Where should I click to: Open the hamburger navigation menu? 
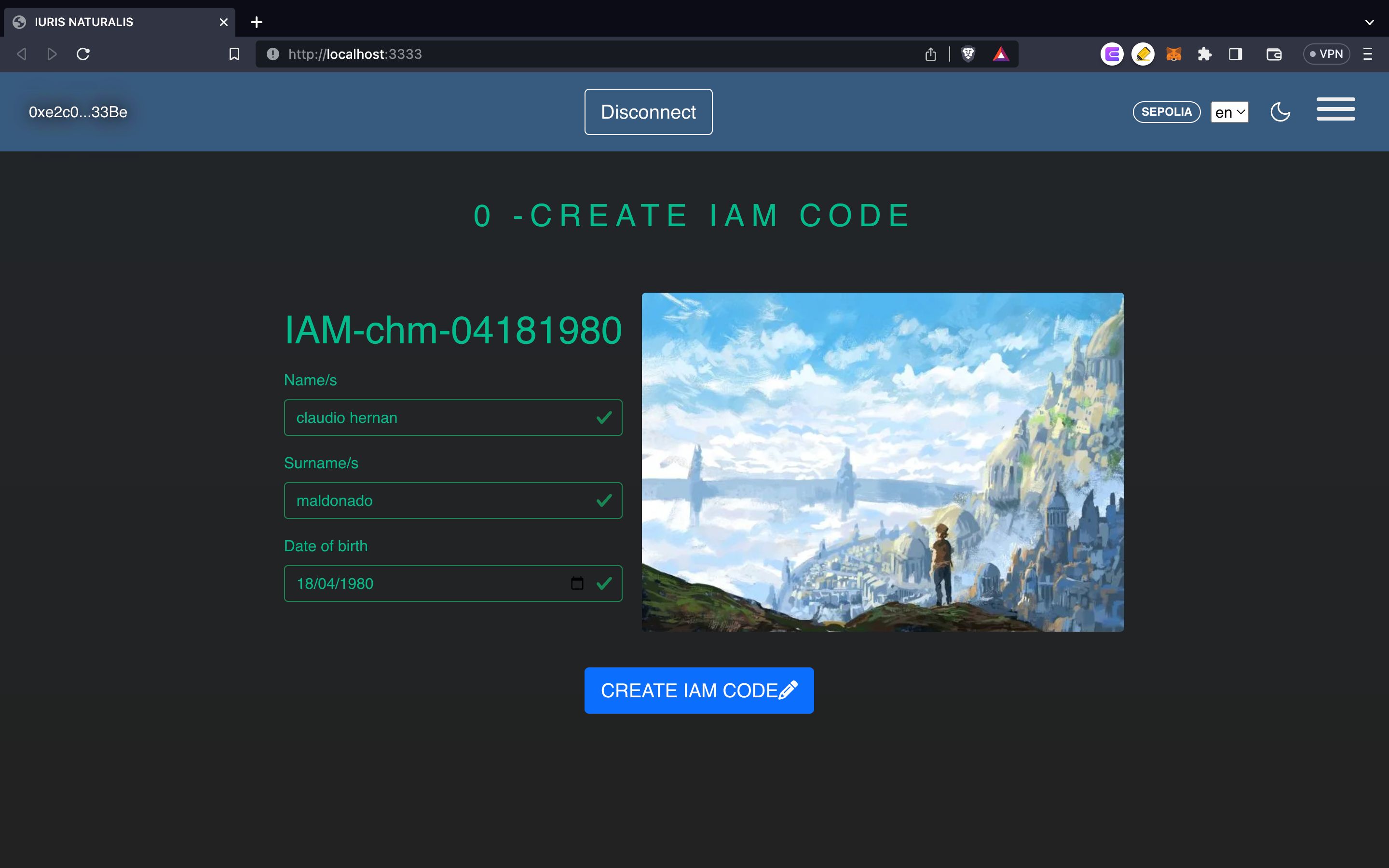[1335, 109]
